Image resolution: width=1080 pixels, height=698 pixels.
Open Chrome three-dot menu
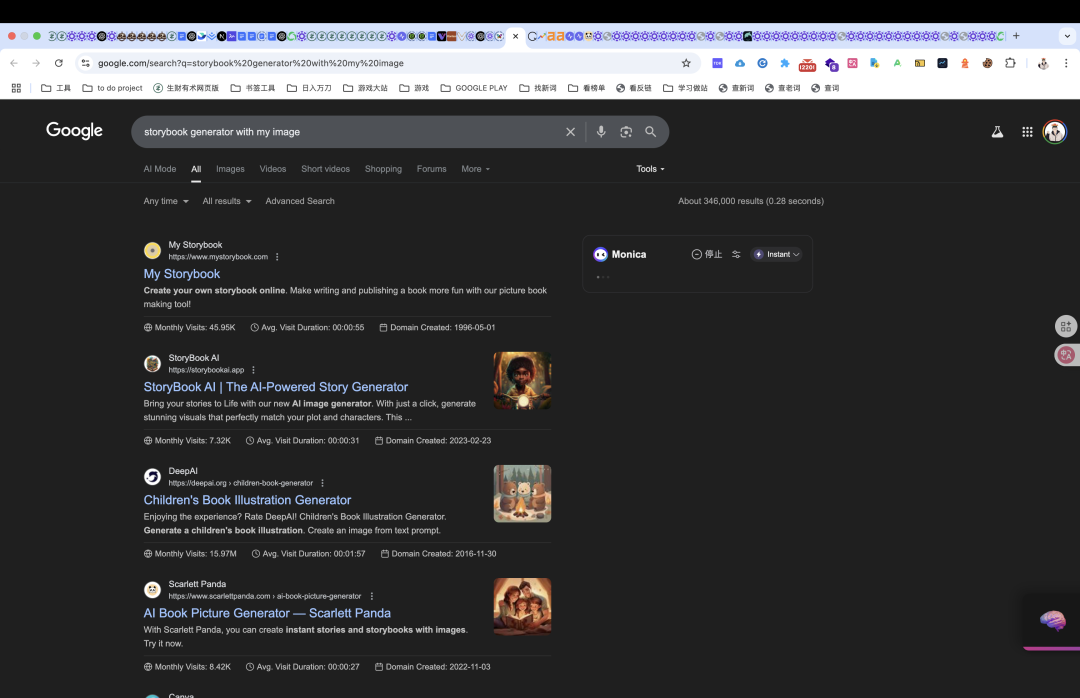(1066, 63)
